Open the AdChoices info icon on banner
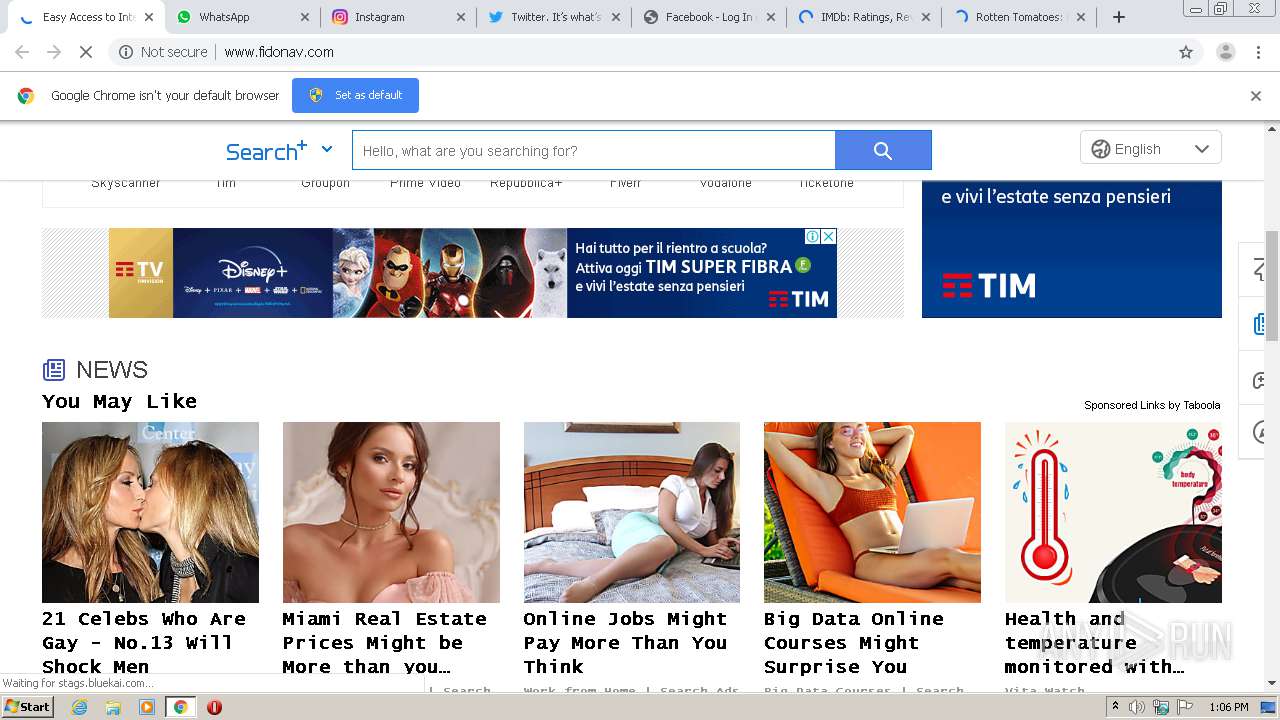This screenshot has height=720, width=1280. 814,237
